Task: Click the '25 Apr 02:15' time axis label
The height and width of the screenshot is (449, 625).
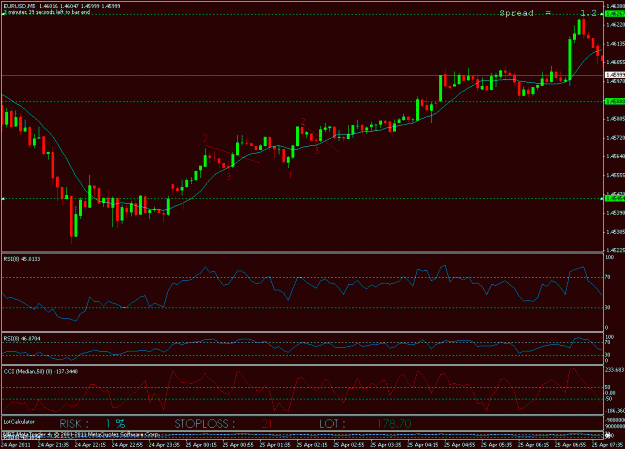Action: click(x=312, y=445)
